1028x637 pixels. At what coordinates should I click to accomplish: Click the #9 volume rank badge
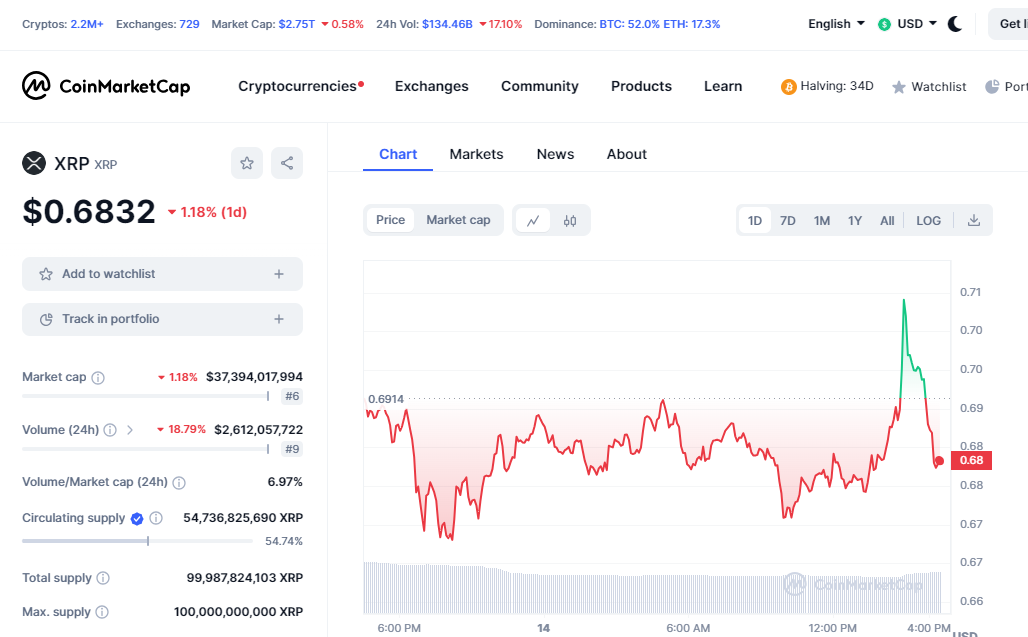(292, 449)
